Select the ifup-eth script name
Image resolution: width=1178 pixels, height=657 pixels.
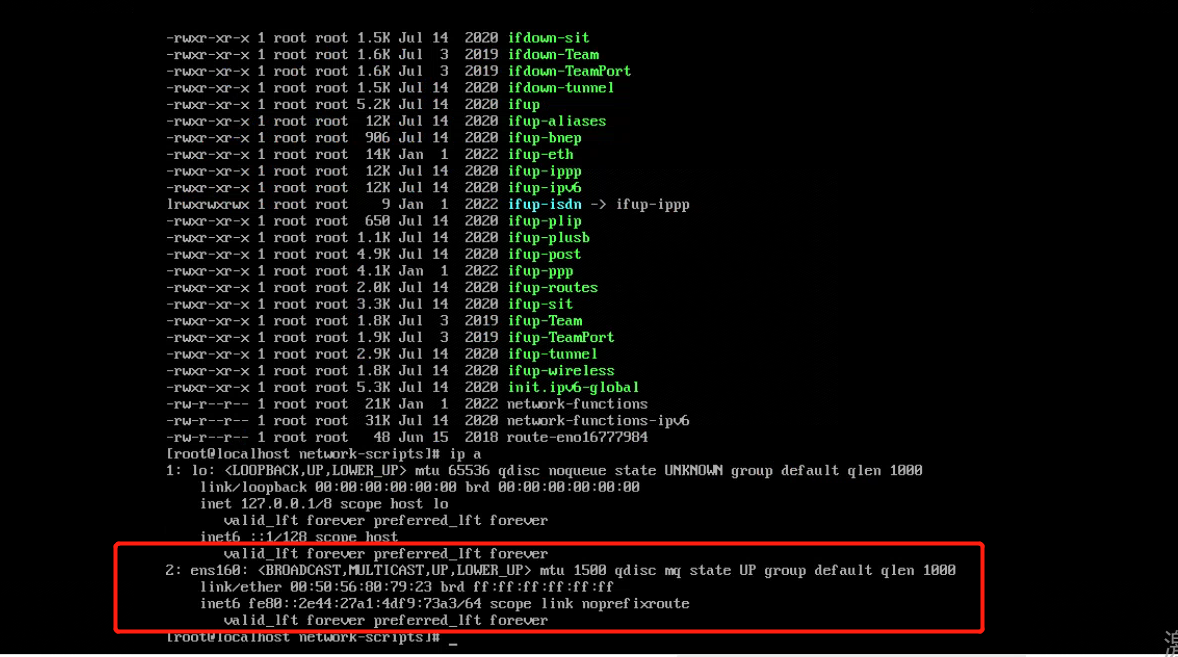(540, 154)
